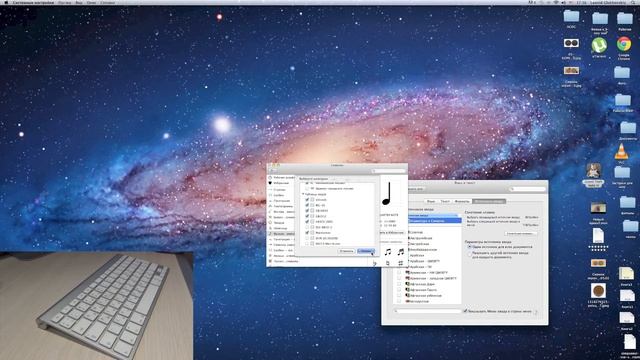Screen dimensions: 640x360
Task: Select the radio for one source for all documents
Action: [469, 247]
